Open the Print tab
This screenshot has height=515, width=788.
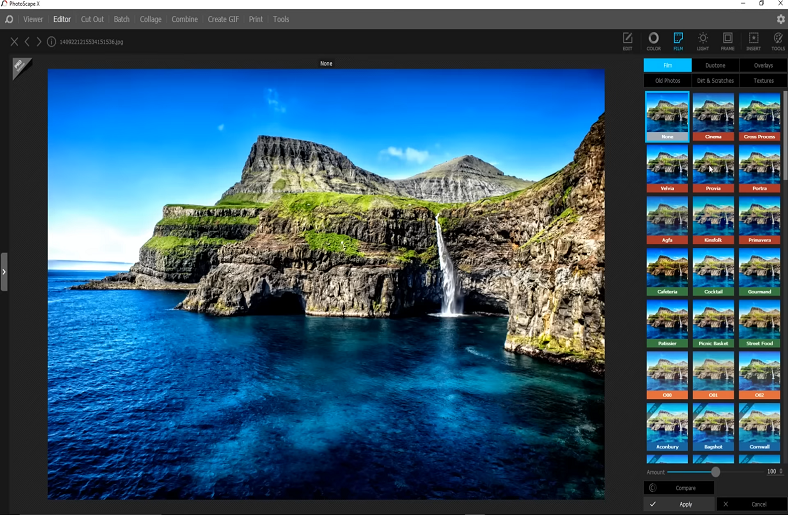[x=256, y=19]
